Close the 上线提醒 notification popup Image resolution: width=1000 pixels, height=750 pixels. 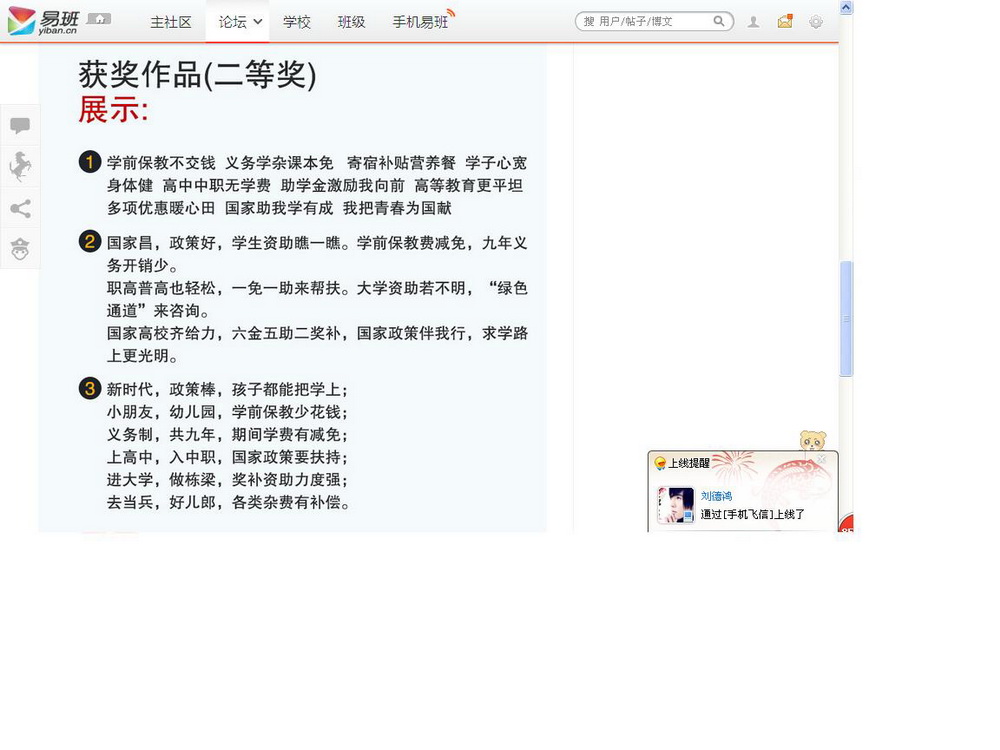point(822,460)
